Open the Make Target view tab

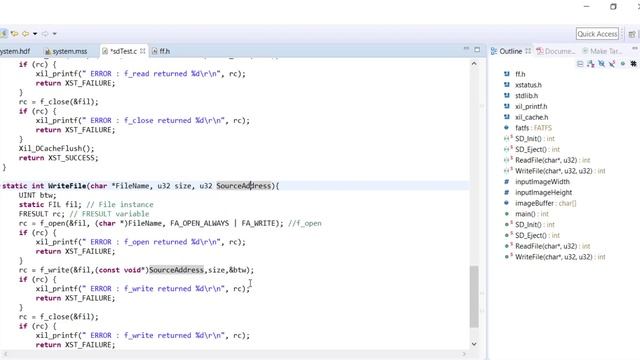pos(602,51)
